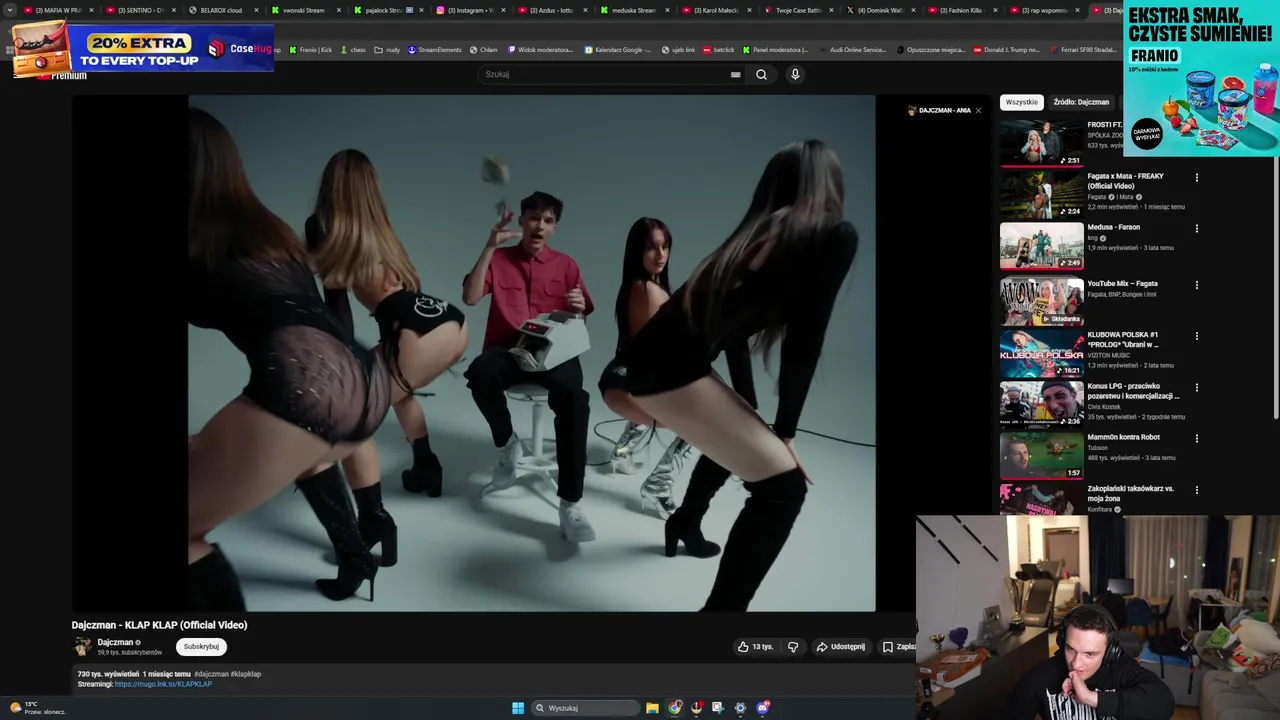Open Franio | Kick bookmark
The height and width of the screenshot is (720, 1280).
tap(311, 50)
